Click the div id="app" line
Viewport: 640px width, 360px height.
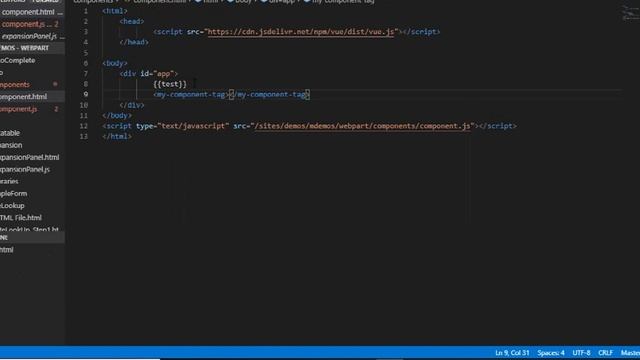click(149, 74)
